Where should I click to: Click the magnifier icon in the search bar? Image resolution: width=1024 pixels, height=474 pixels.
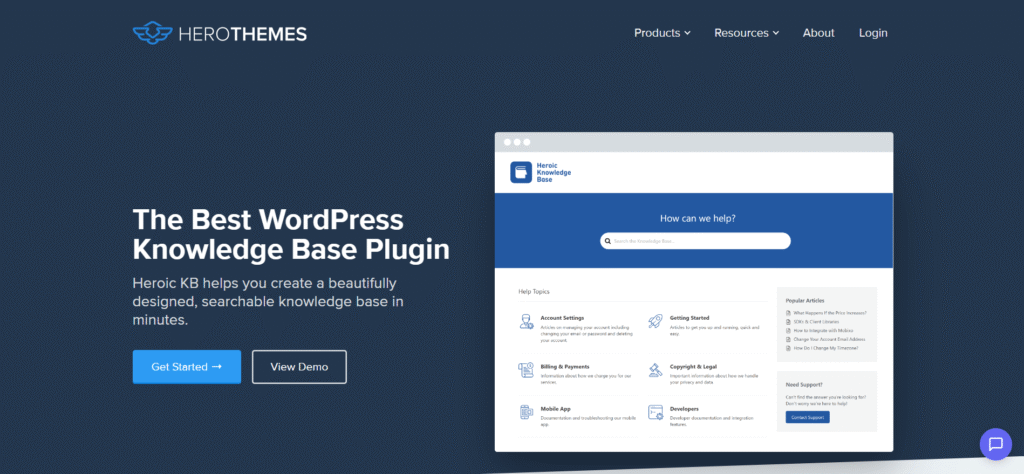[x=608, y=241]
